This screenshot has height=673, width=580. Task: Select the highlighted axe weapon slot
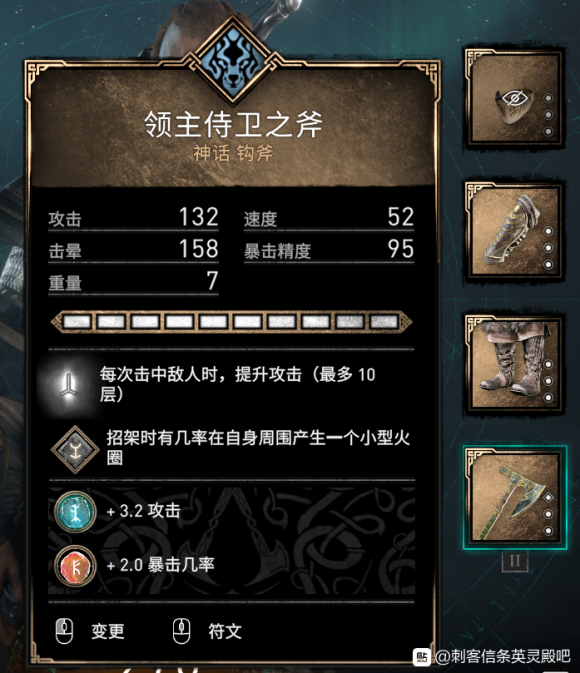click(x=515, y=498)
